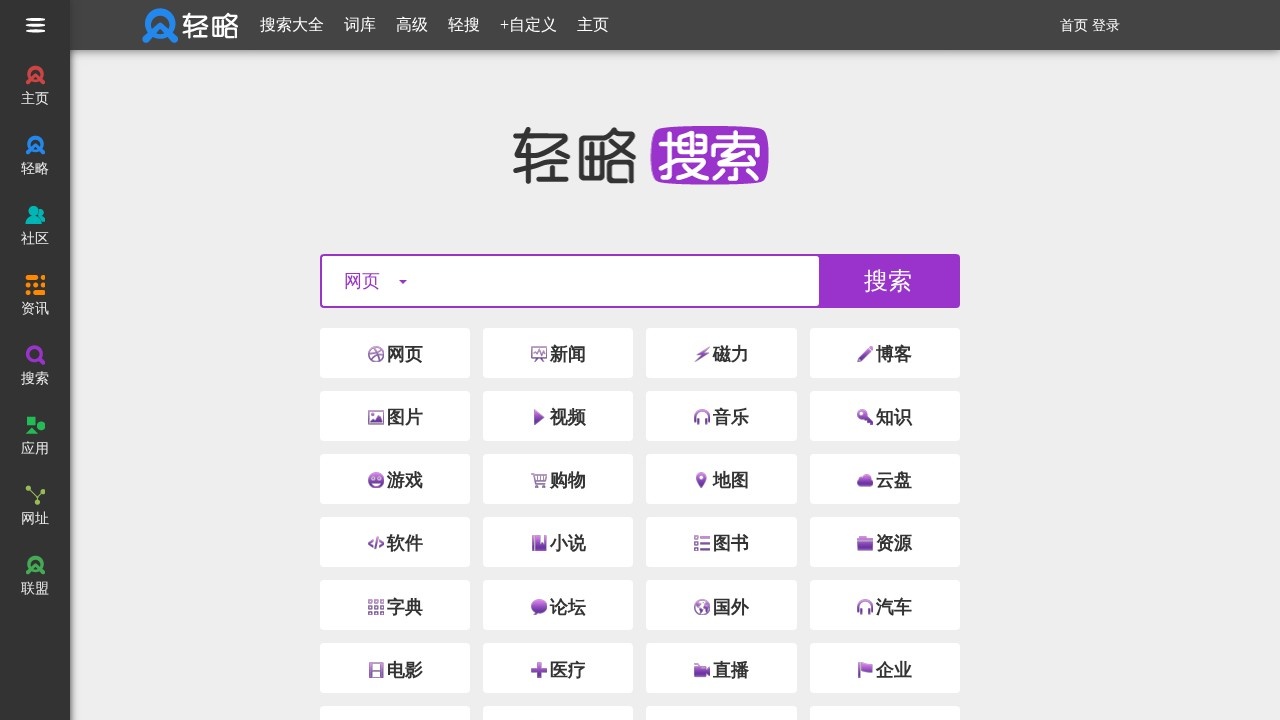Click the 主页 home icon in sidebar
The width and height of the screenshot is (1280, 720).
34,84
